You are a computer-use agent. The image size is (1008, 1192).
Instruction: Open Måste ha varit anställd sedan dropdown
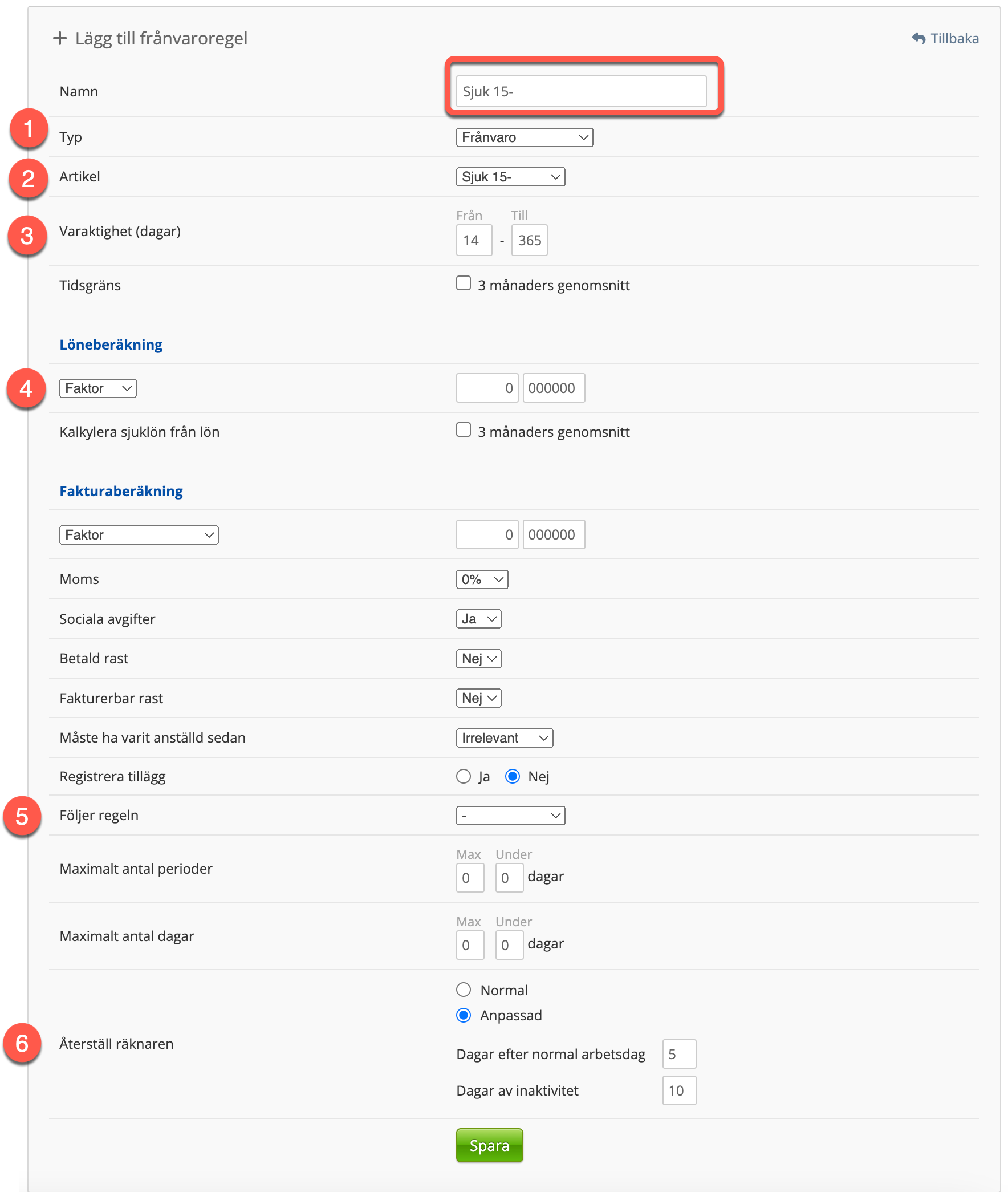(504, 737)
